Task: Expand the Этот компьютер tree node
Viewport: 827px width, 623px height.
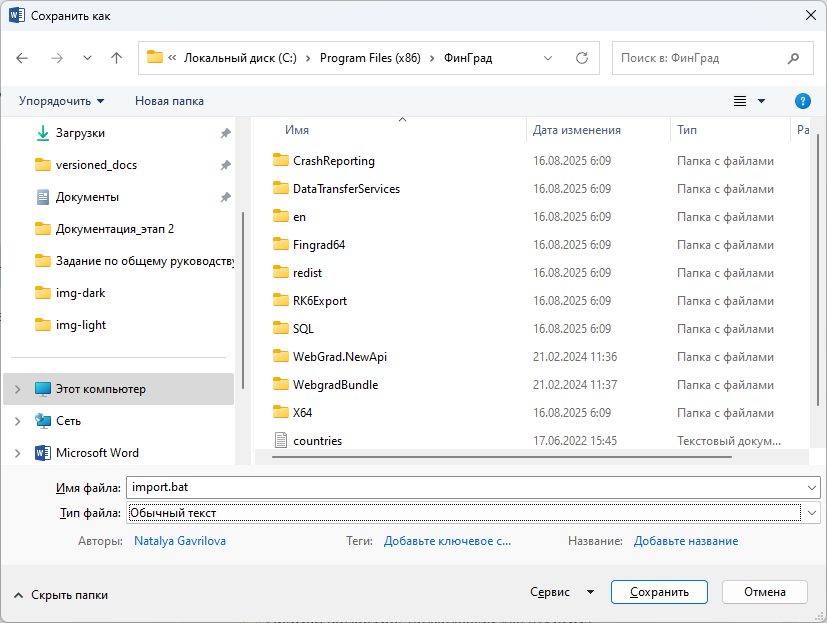Action: click(18, 389)
